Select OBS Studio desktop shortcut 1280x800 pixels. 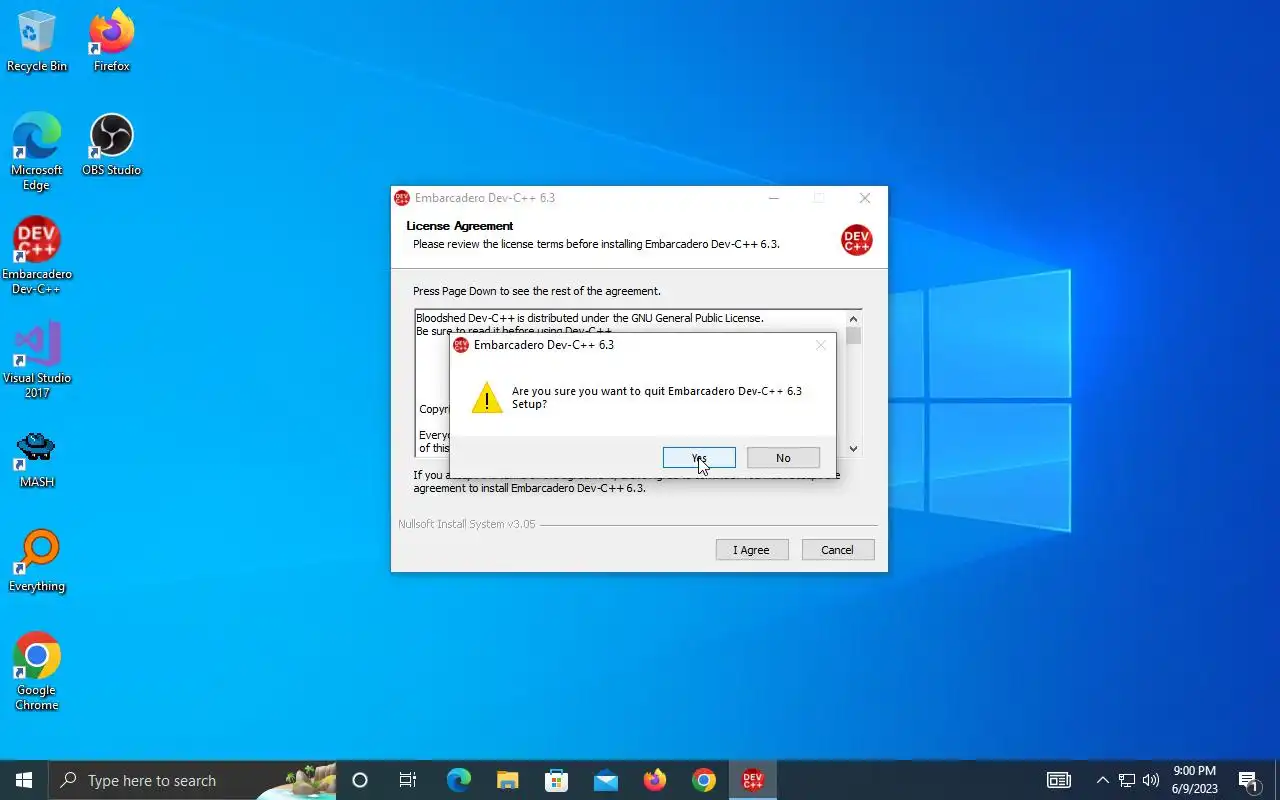[x=112, y=146]
